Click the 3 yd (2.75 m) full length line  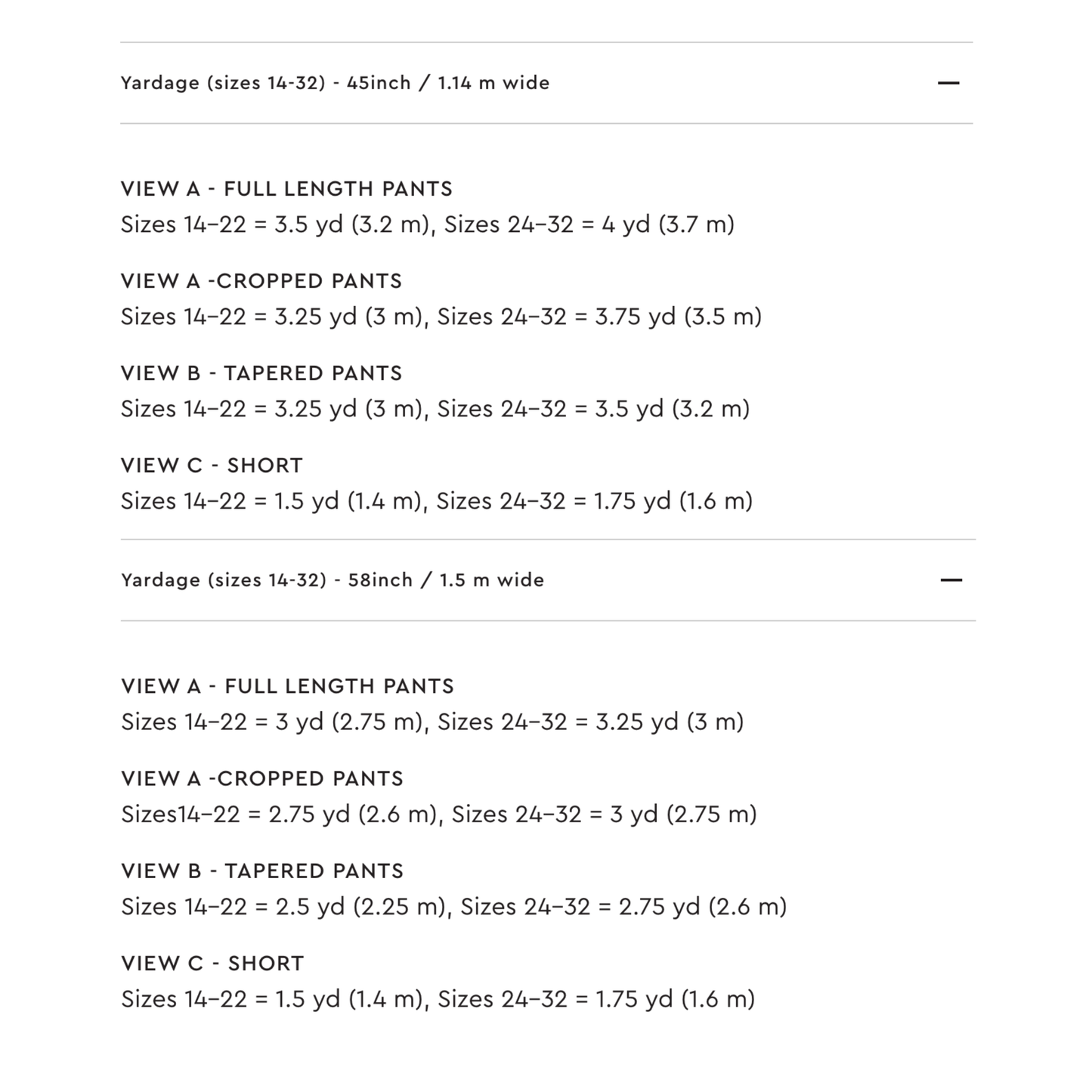(x=432, y=722)
